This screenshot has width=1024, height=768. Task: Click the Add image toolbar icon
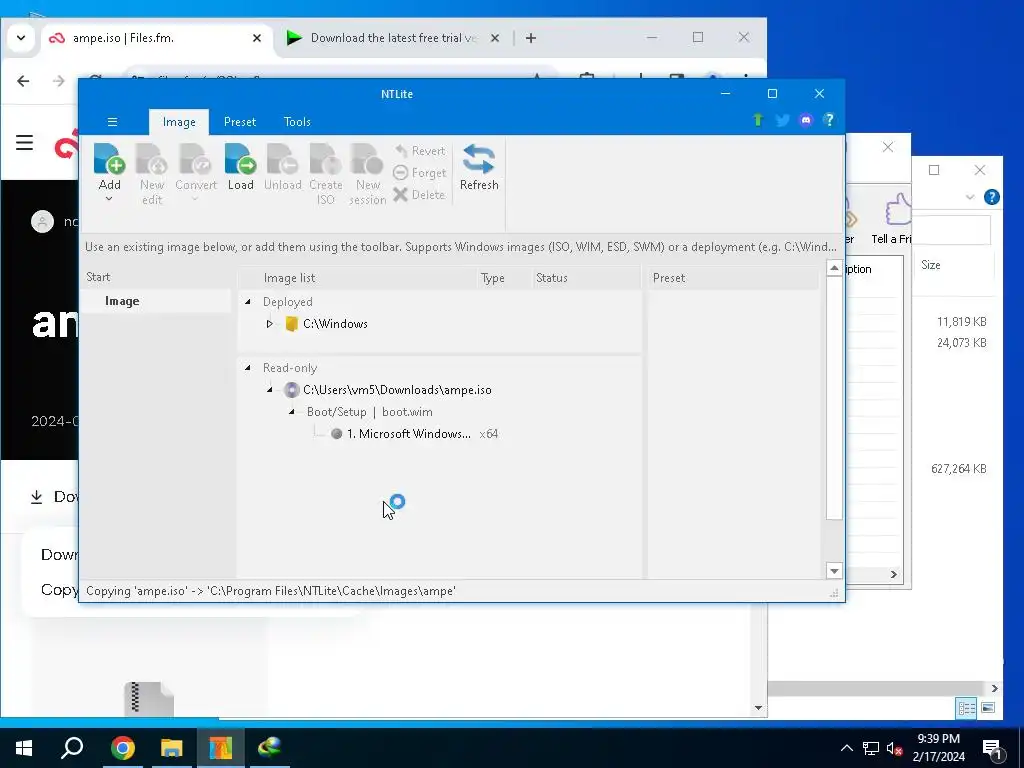point(109,159)
